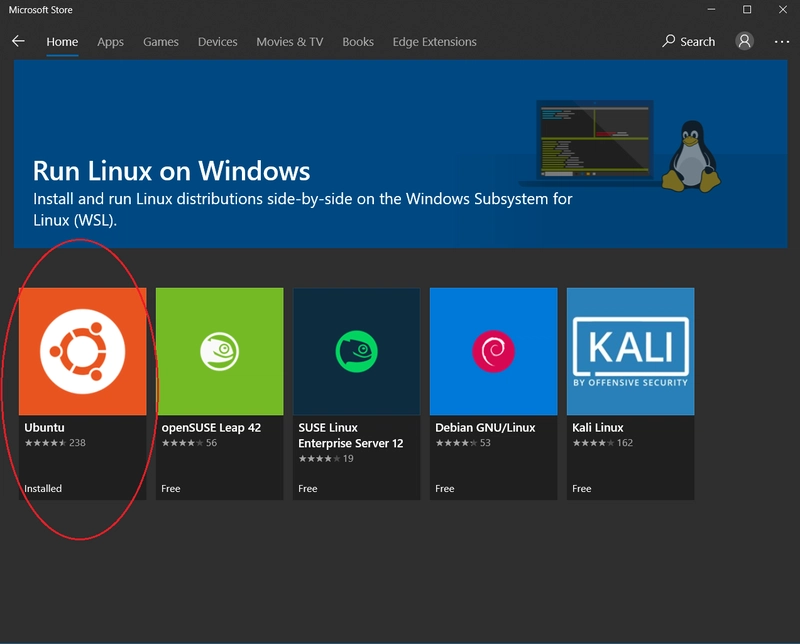
Task: Click the Run Linux on Windows banner heading
Action: pyautogui.click(x=171, y=170)
